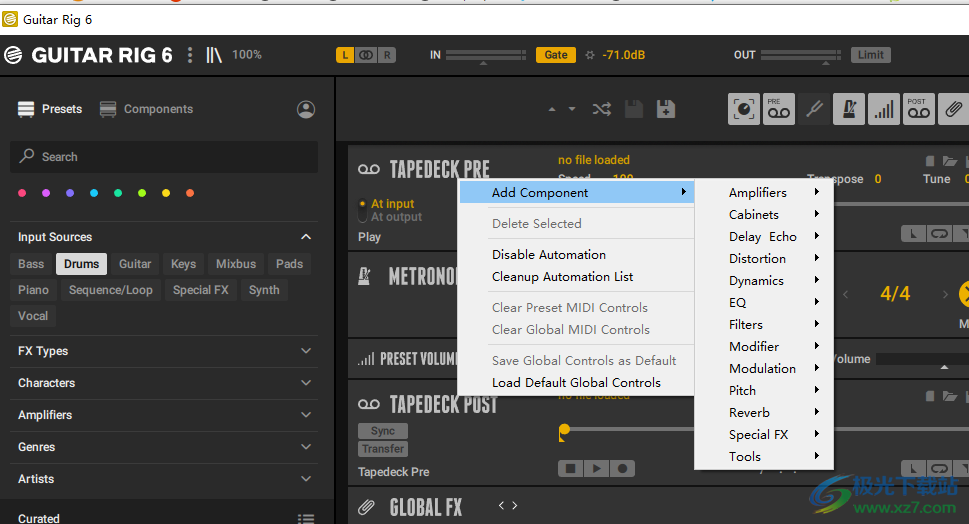The height and width of the screenshot is (524, 969).
Task: Toggle the Preset Volume bars icon
Action: coord(883,109)
